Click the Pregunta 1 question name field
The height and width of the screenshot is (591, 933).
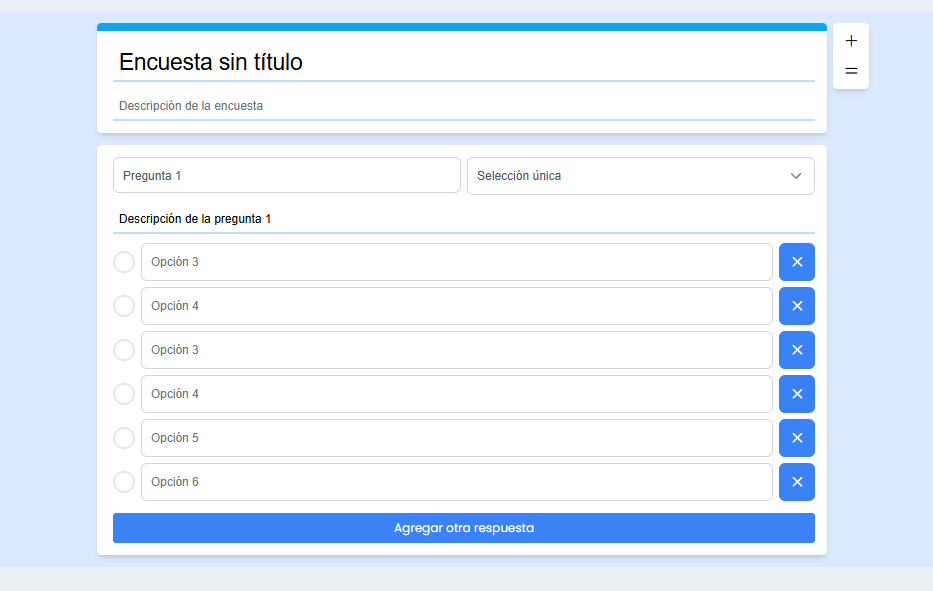point(286,176)
